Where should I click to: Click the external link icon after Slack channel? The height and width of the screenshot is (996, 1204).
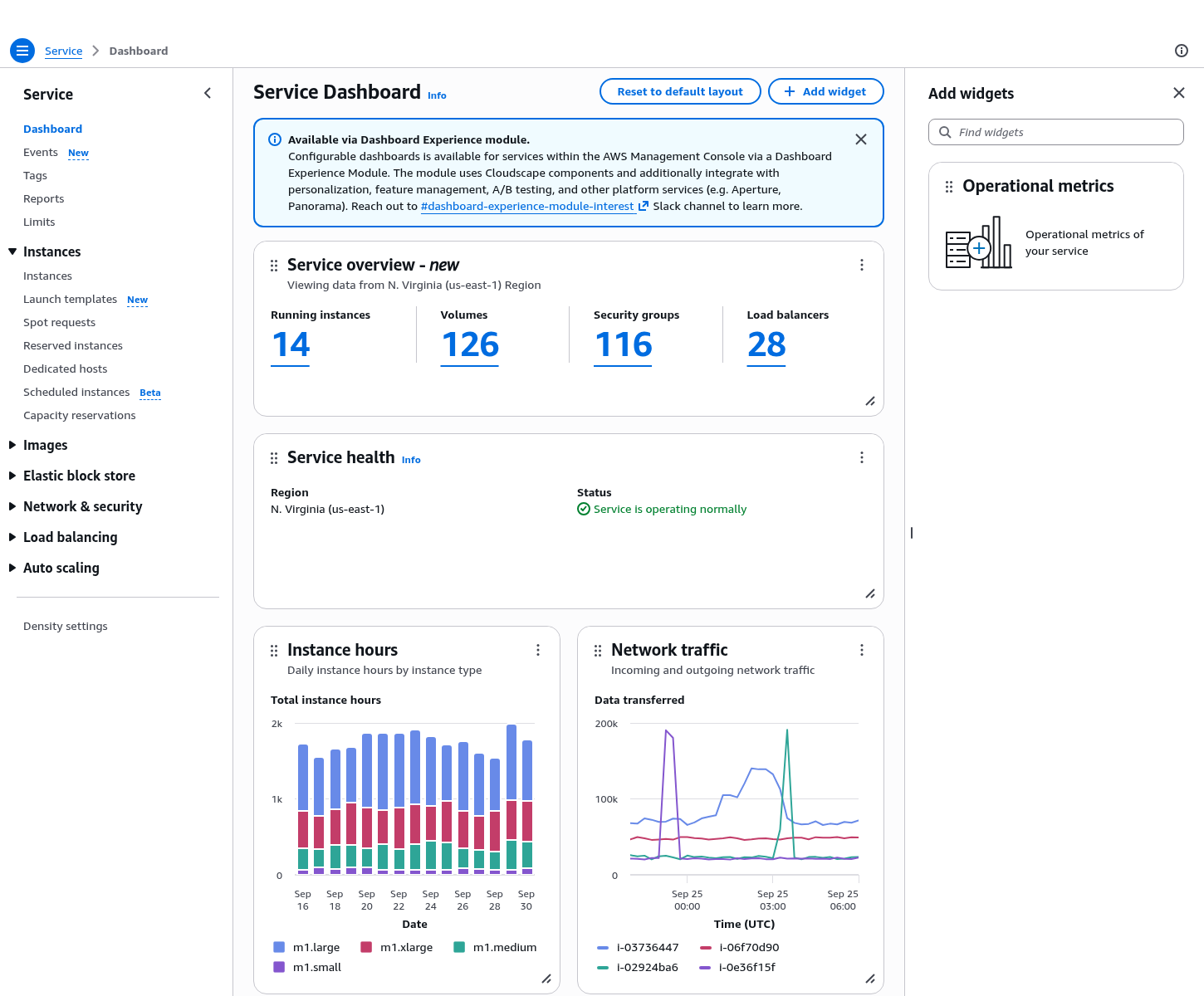coord(644,206)
